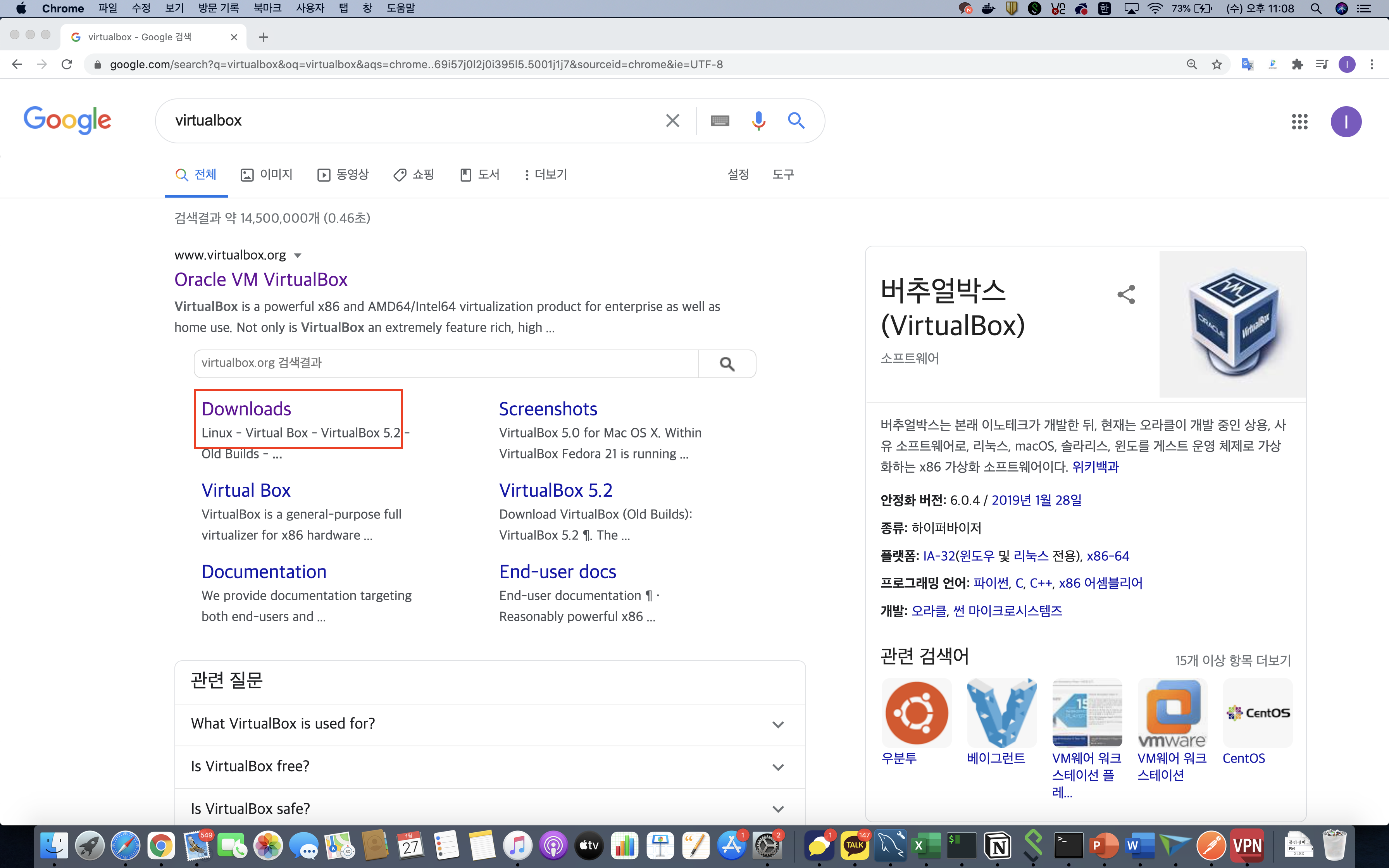The width and height of the screenshot is (1389, 868).
Task: Expand 'What VirtualBox is used for?' question
Action: point(778,725)
